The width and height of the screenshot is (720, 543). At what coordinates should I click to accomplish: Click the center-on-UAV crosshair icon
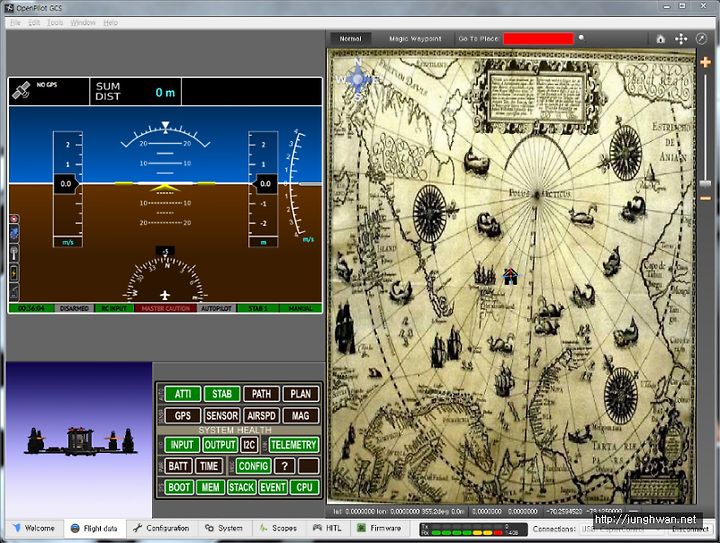[681, 39]
